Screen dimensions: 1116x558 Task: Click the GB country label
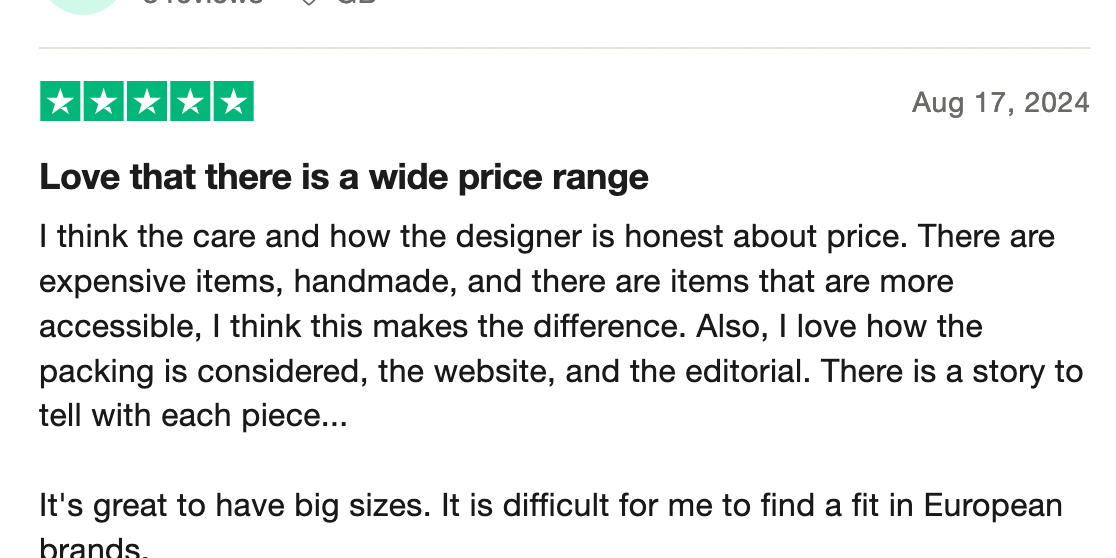pyautogui.click(x=354, y=3)
